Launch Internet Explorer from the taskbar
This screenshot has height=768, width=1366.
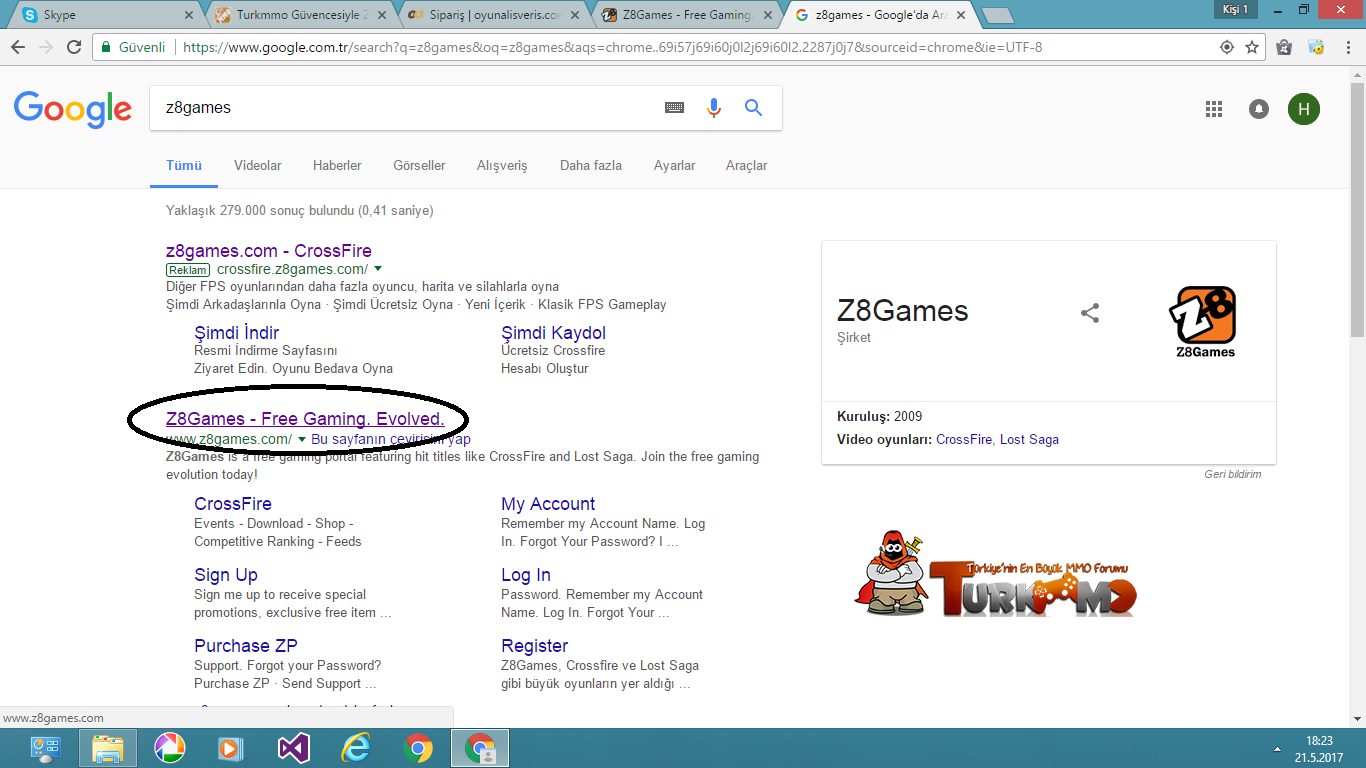(355, 748)
